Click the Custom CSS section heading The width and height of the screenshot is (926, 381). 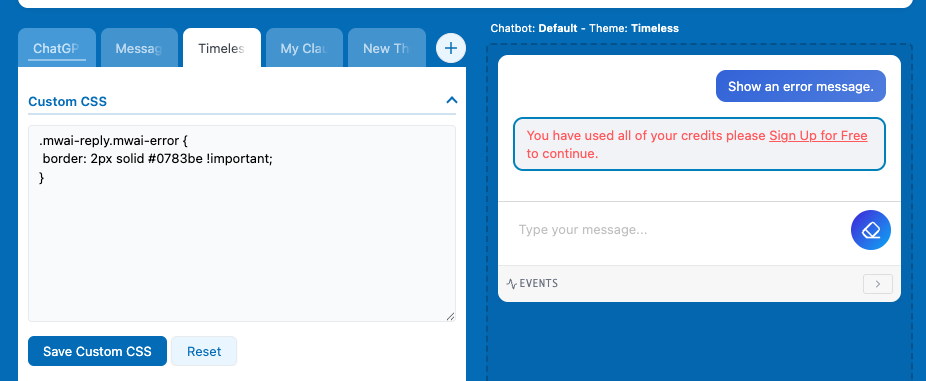67,101
